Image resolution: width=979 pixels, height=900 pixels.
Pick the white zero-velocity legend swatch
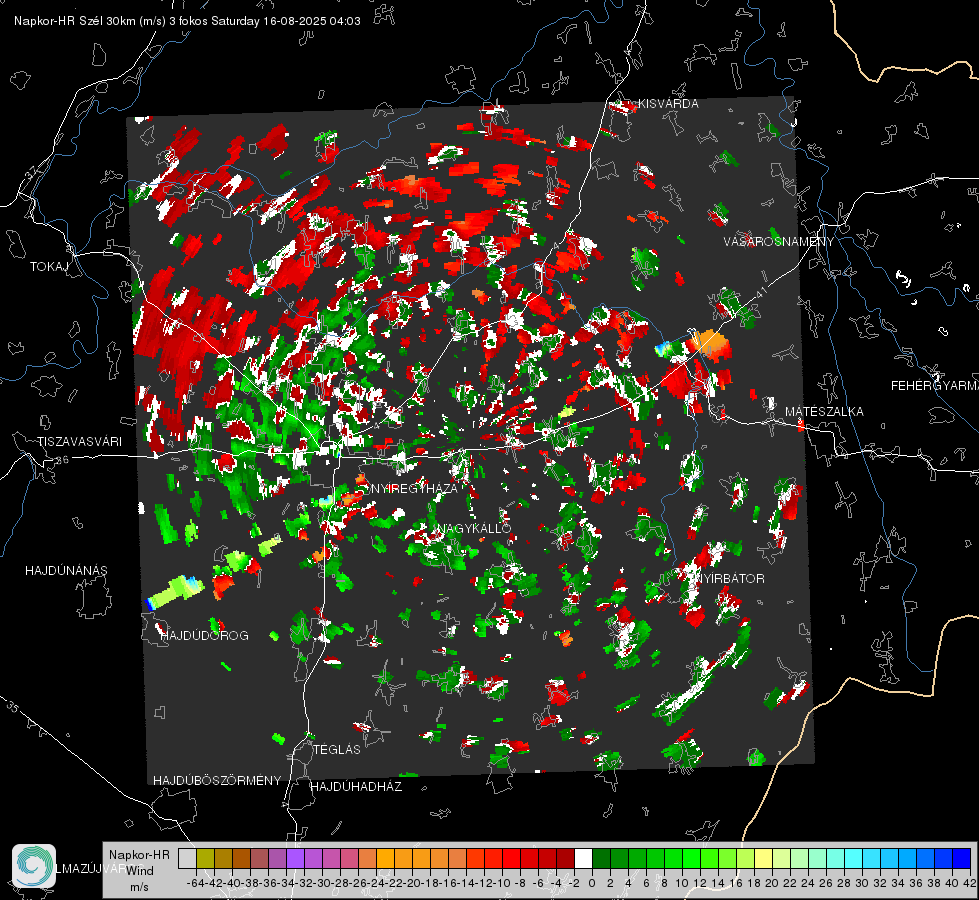583,859
